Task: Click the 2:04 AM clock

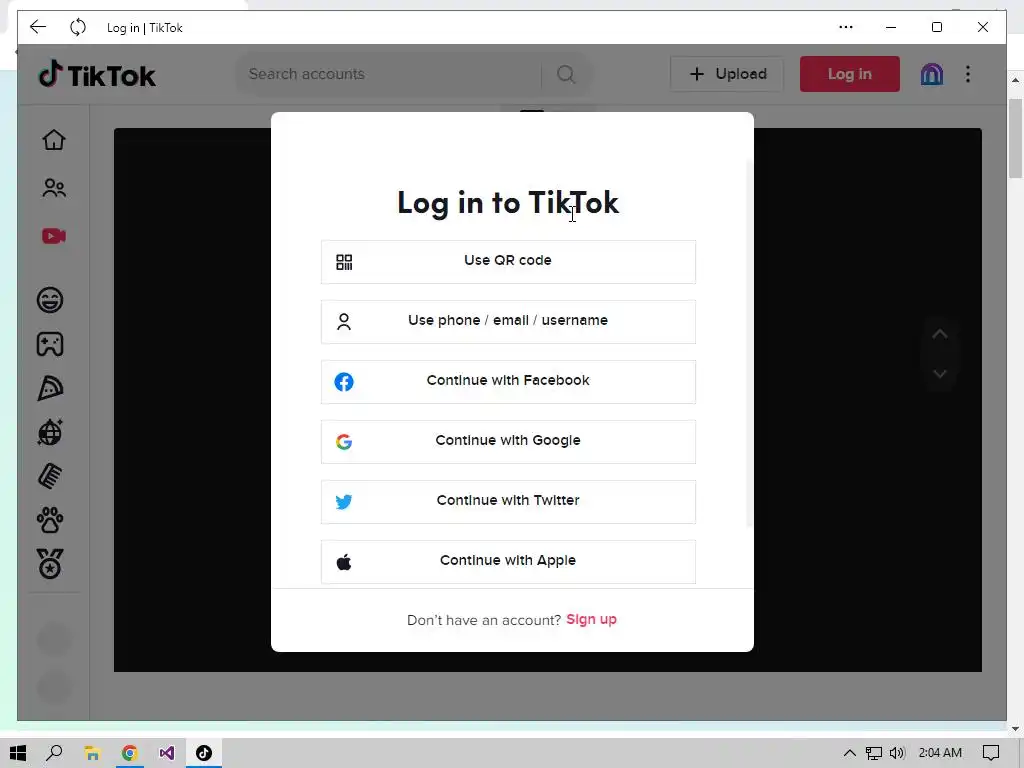Action: pyautogui.click(x=940, y=753)
